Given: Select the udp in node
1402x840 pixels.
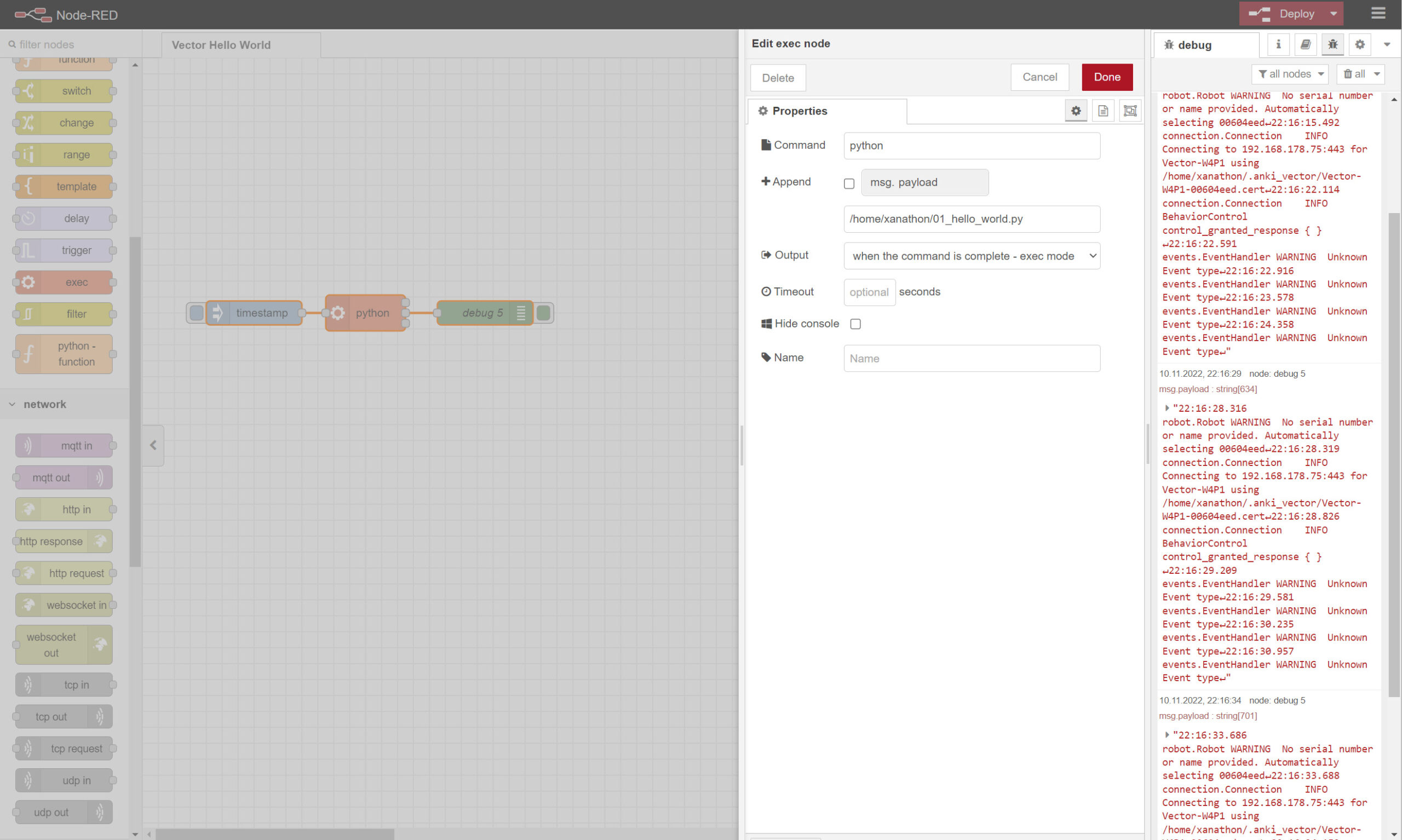Looking at the screenshot, I should [64, 780].
